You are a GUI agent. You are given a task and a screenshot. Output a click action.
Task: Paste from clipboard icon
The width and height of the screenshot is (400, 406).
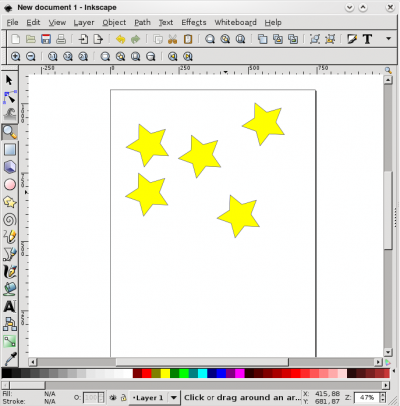[188, 39]
